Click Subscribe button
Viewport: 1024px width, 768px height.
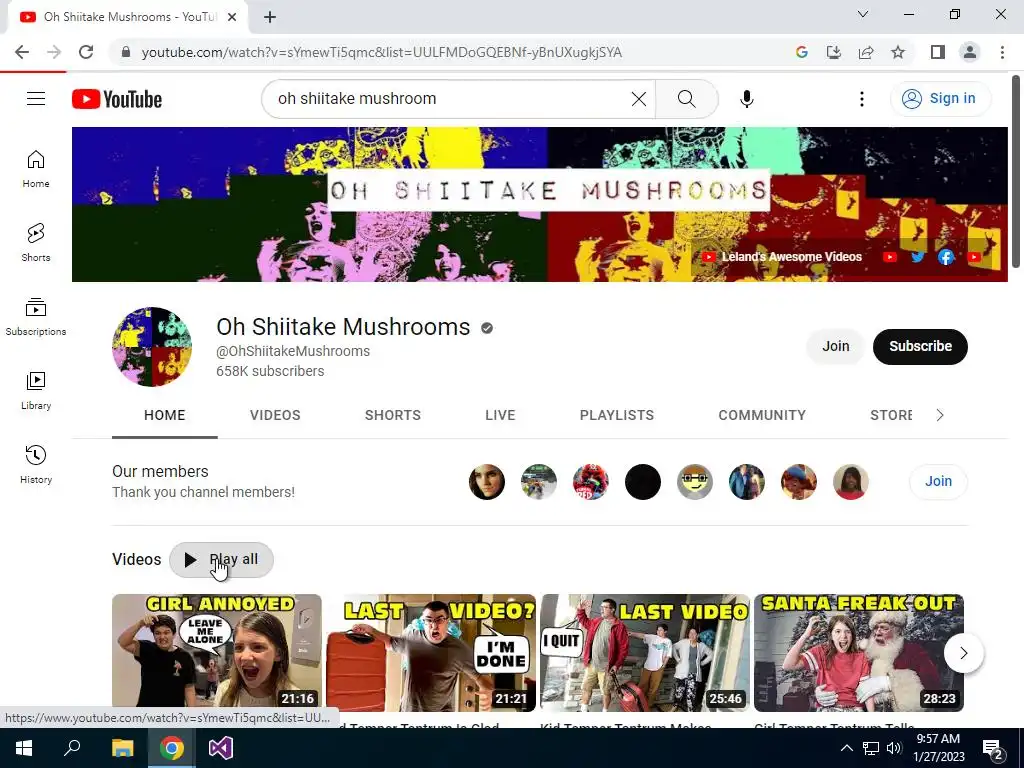click(920, 346)
